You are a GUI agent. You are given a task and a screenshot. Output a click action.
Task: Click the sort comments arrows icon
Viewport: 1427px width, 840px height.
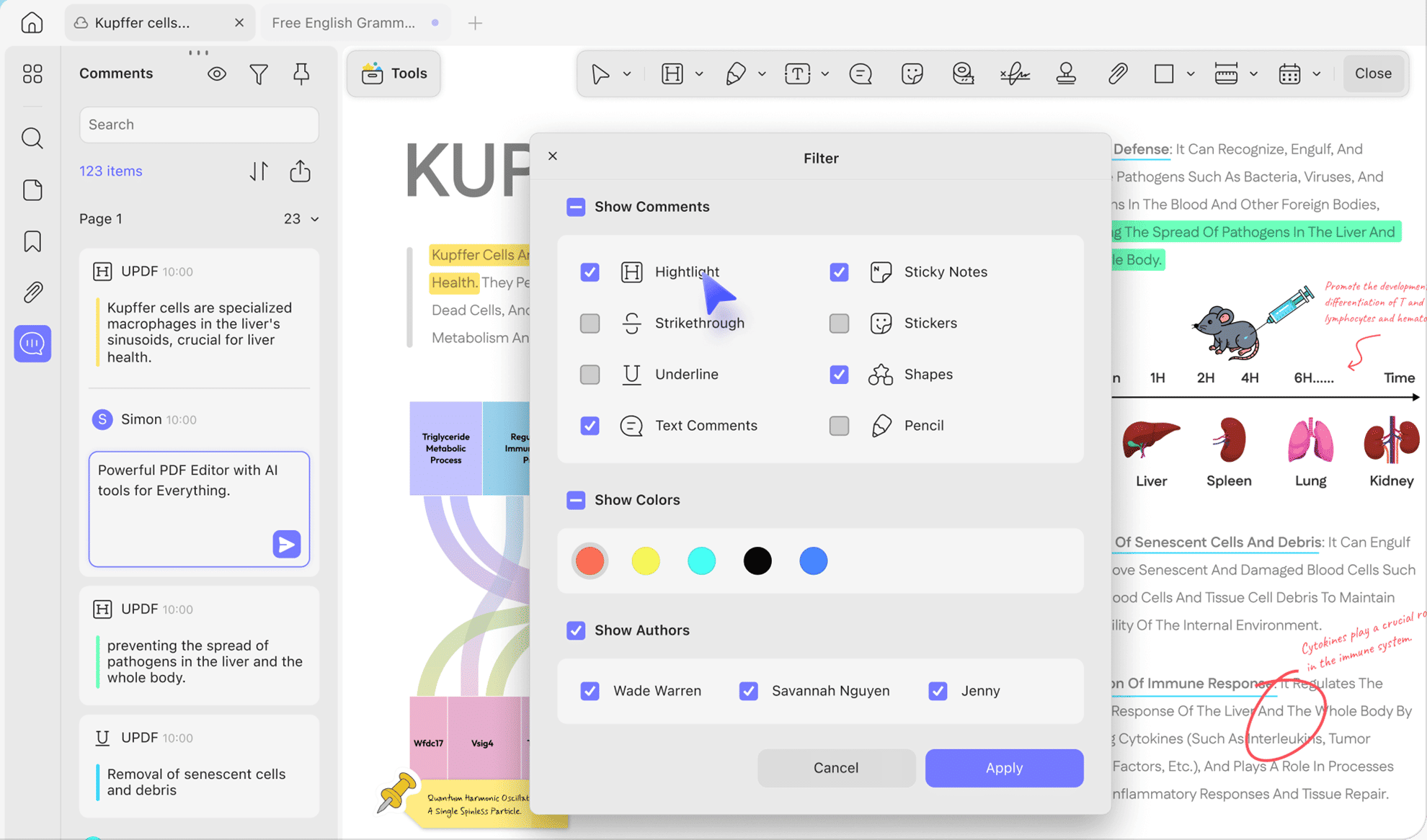(x=259, y=171)
